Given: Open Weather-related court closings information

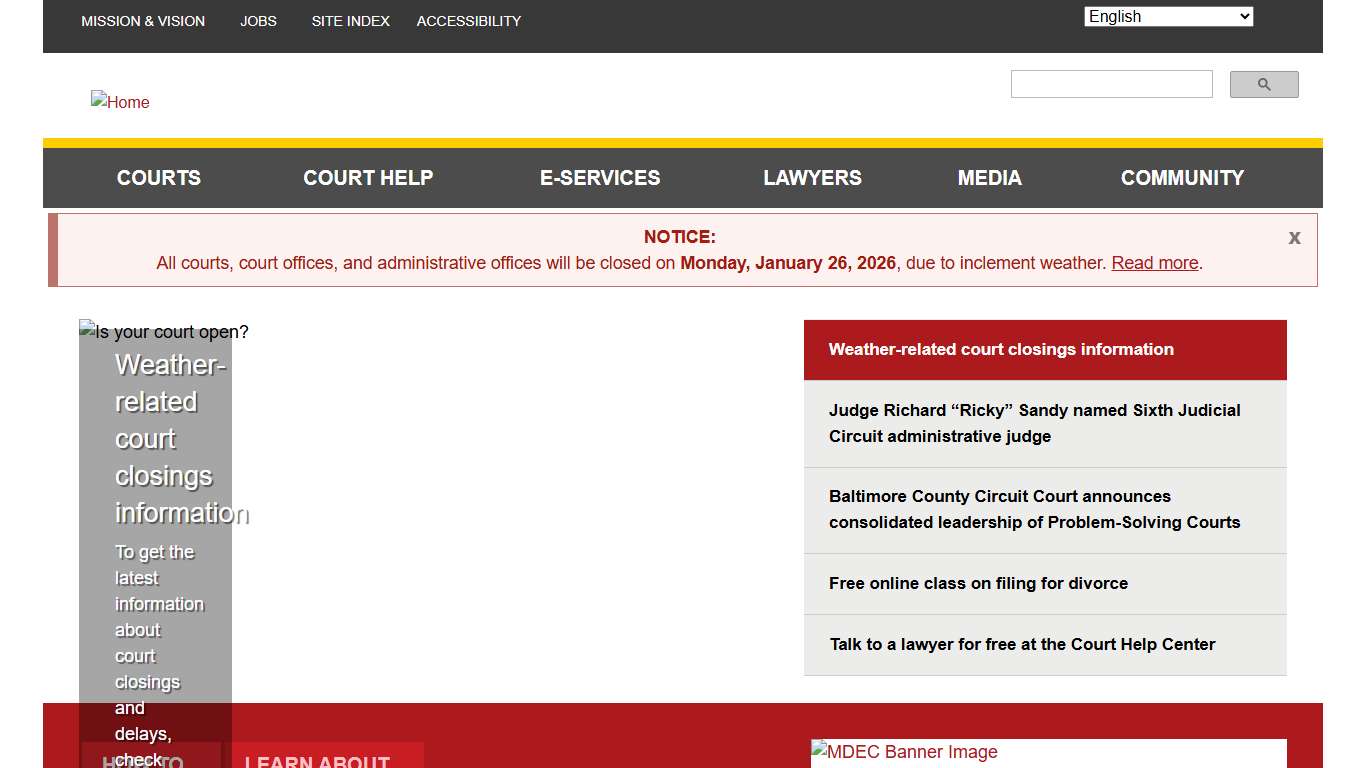Looking at the screenshot, I should [1001, 349].
